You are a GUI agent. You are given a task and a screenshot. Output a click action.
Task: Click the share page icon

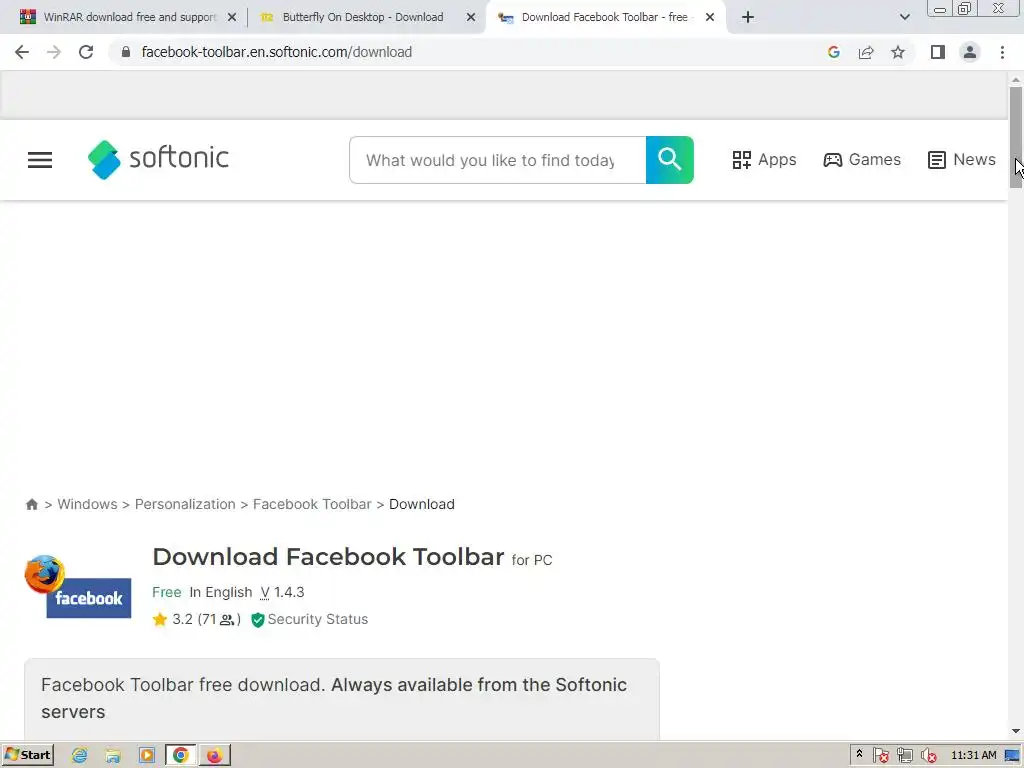866,52
